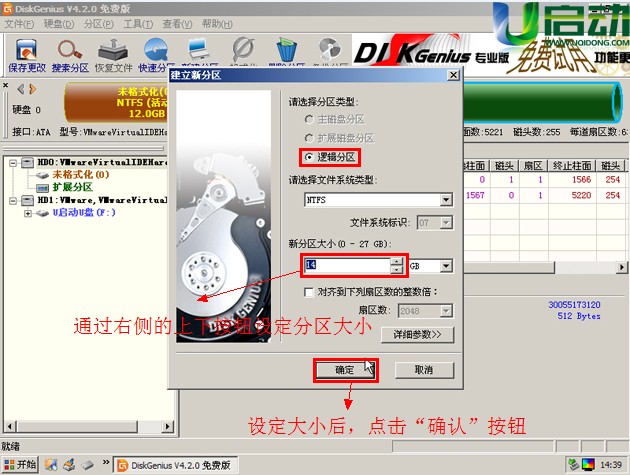
Task: Click the 终止柱面 column header
Action: (572, 166)
